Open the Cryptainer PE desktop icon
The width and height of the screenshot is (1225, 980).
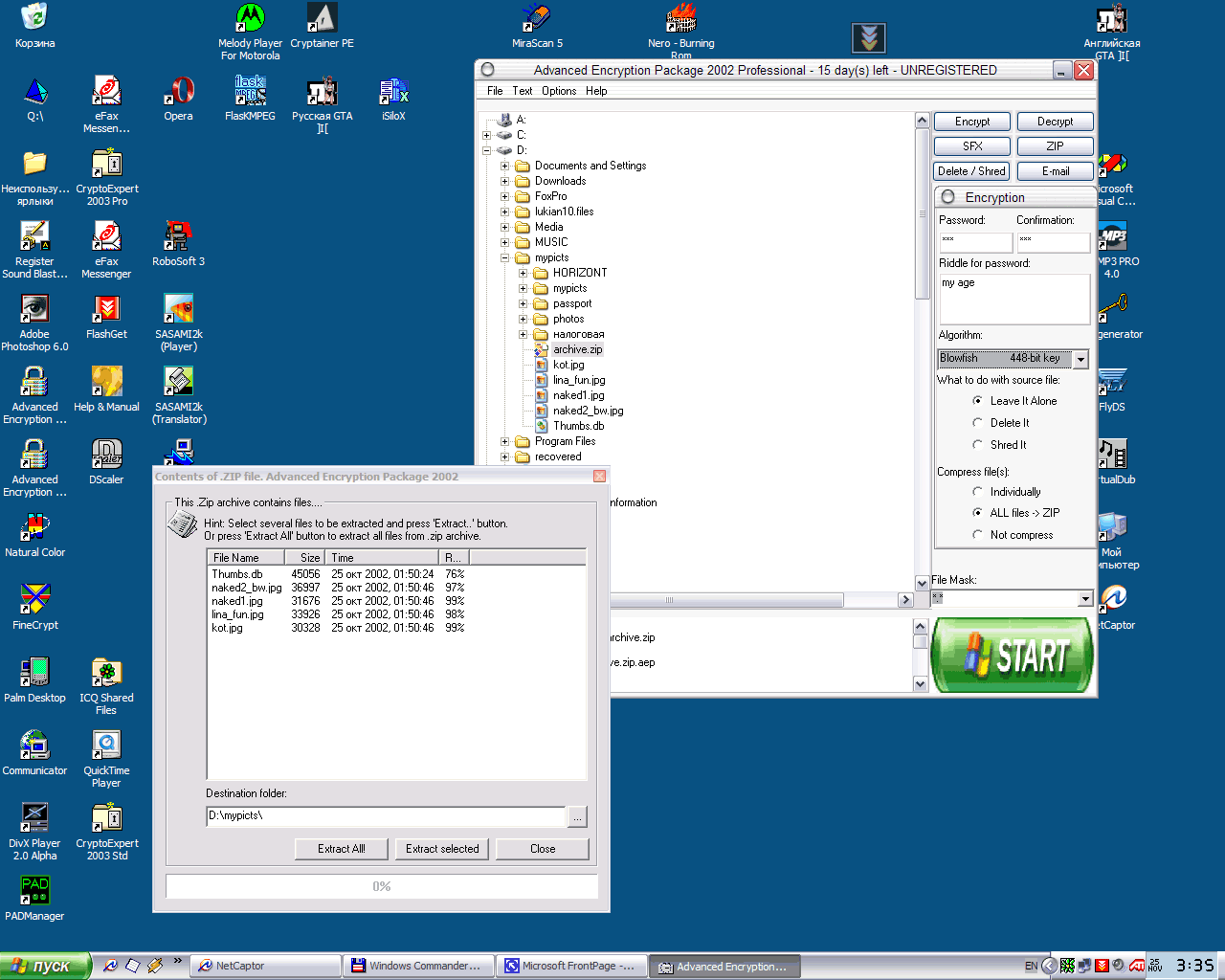click(322, 26)
